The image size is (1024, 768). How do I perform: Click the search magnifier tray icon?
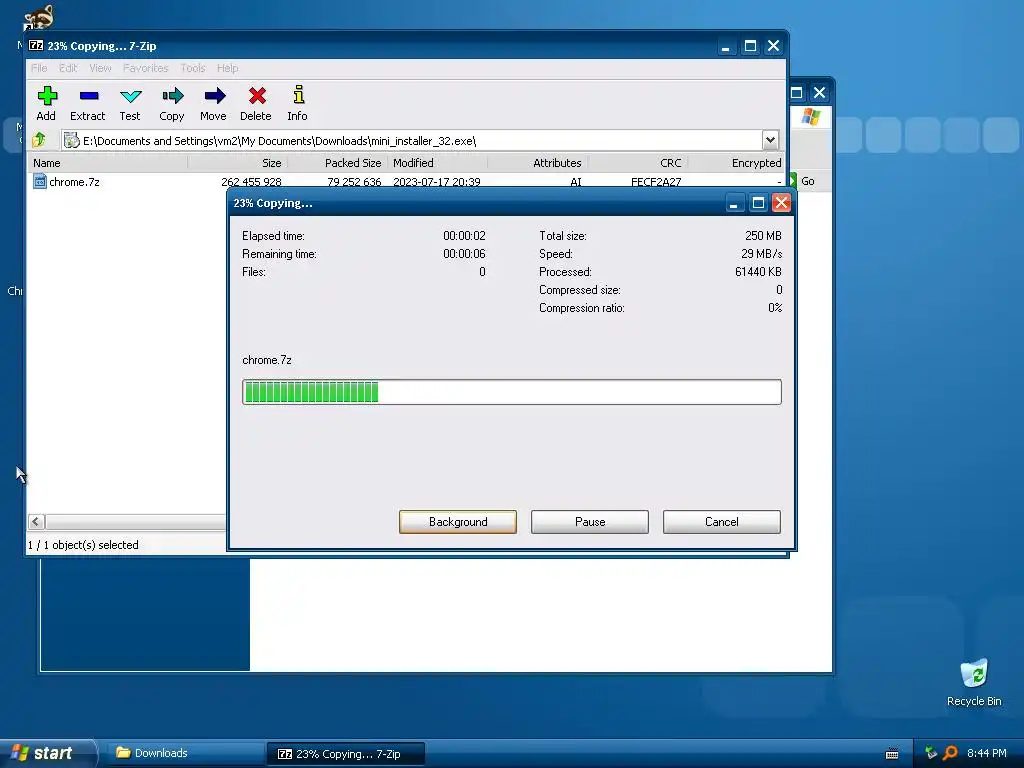pyautogui.click(x=950, y=753)
